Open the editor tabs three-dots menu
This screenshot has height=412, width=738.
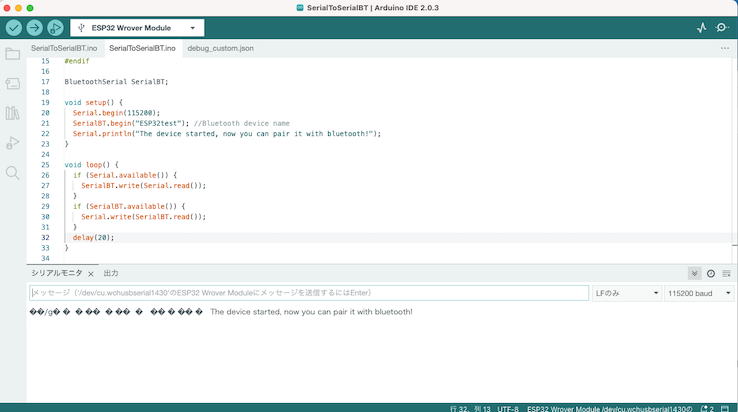725,48
